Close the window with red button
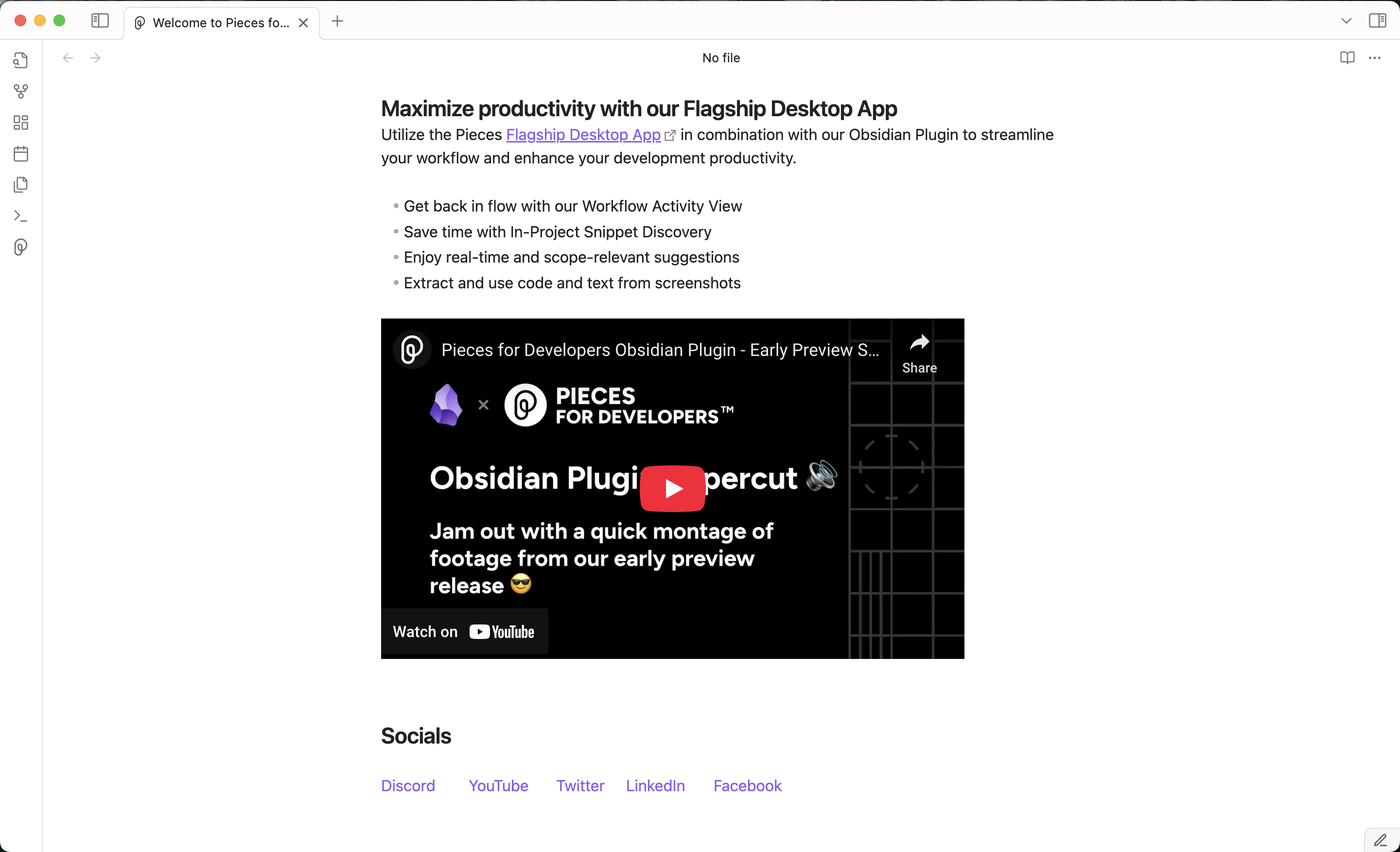This screenshot has height=852, width=1400. tap(20, 21)
